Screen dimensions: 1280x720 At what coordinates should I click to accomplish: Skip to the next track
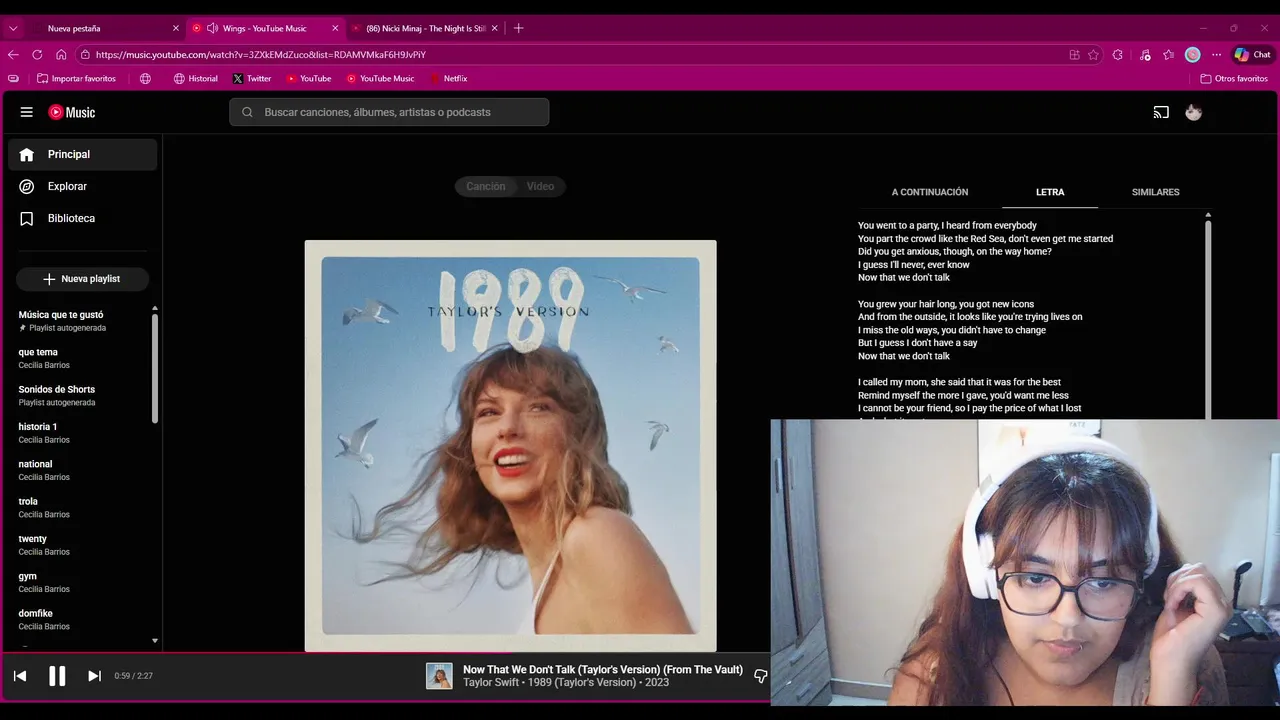pos(94,676)
